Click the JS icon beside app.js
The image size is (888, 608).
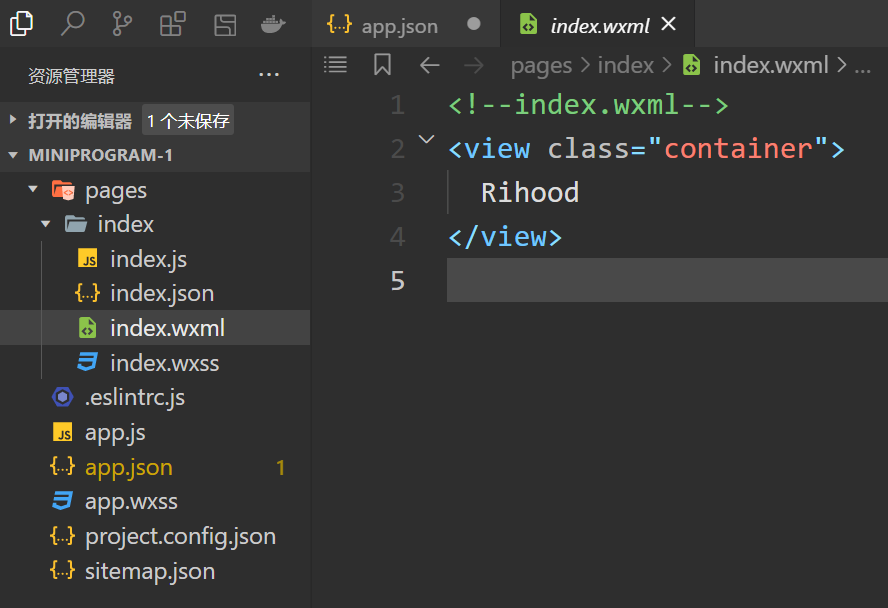tap(63, 432)
